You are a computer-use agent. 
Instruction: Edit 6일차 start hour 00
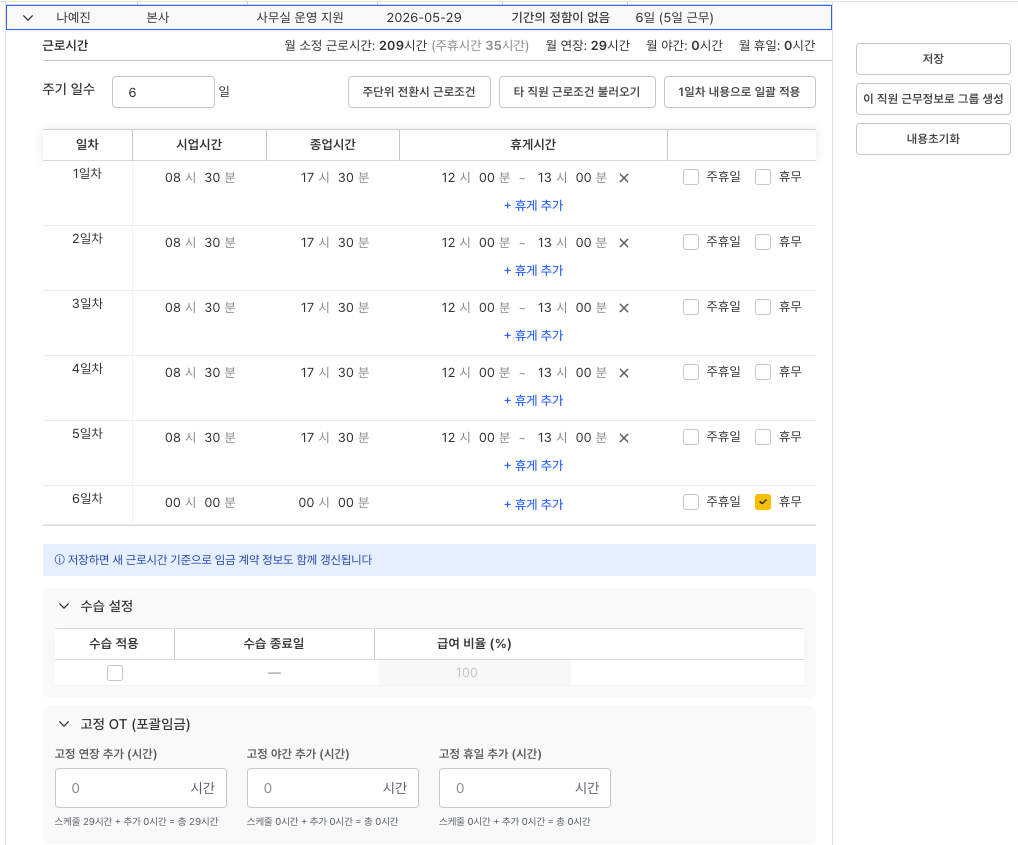pos(173,503)
